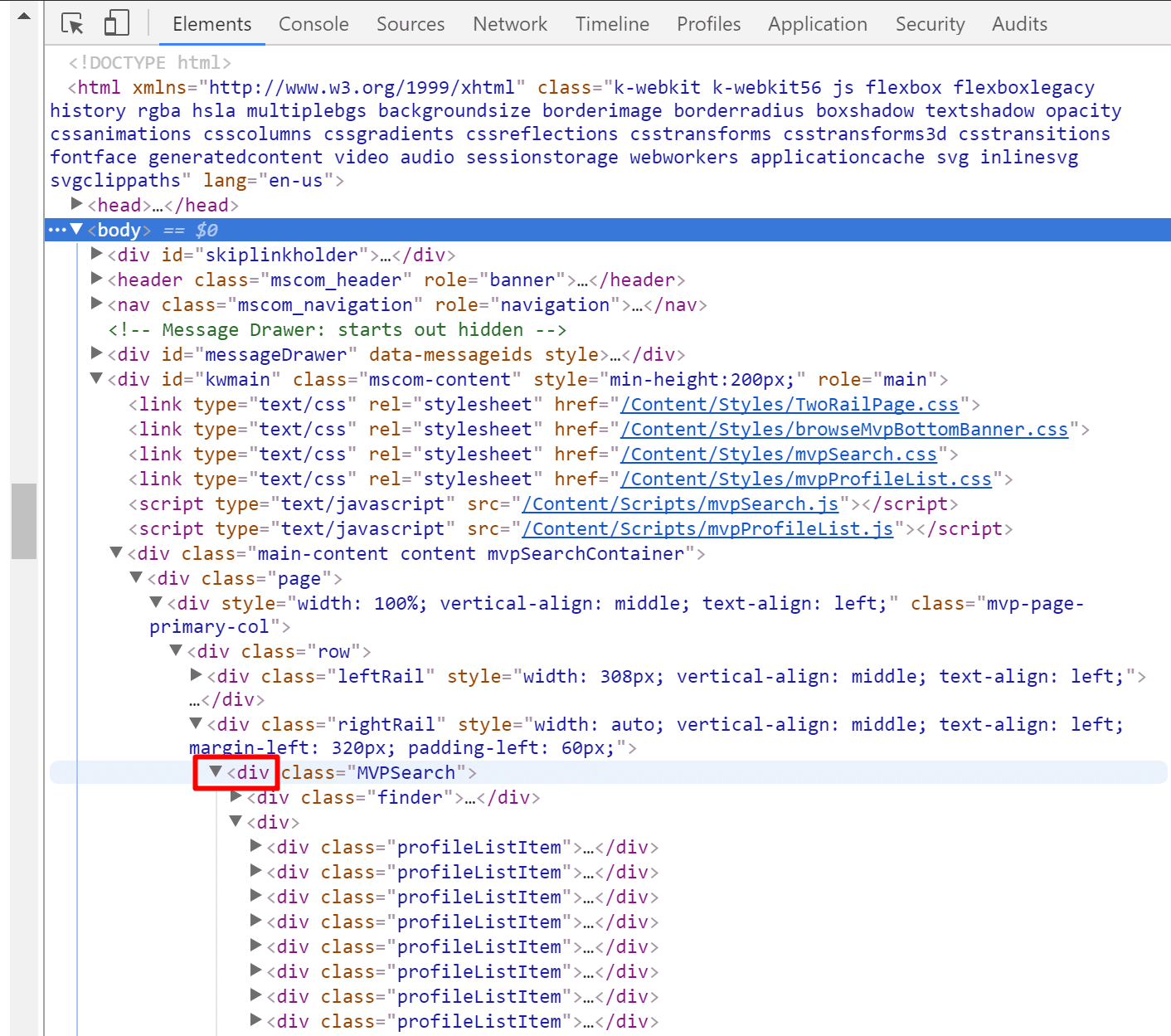Select the "main-content content mvpSearchContainer" class value

pyautogui.click(x=471, y=554)
